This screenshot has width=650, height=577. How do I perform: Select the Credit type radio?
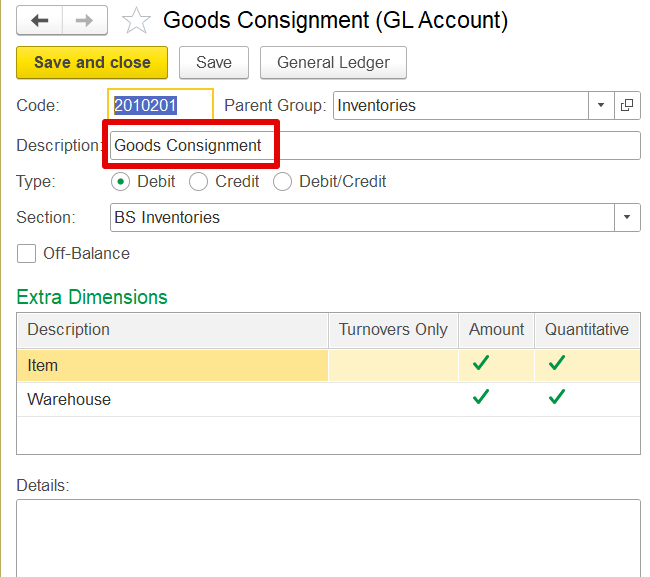pos(198,182)
